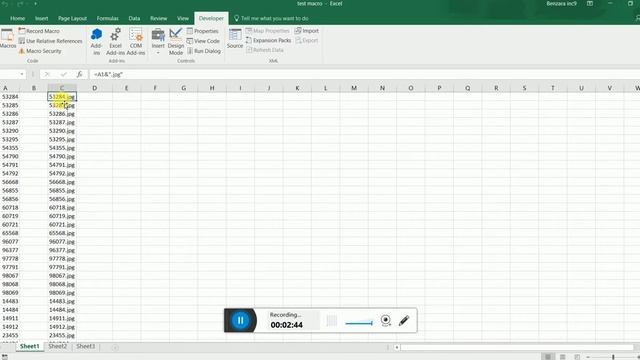
Task: Switch to Normal view in status bar
Action: pos(548,357)
